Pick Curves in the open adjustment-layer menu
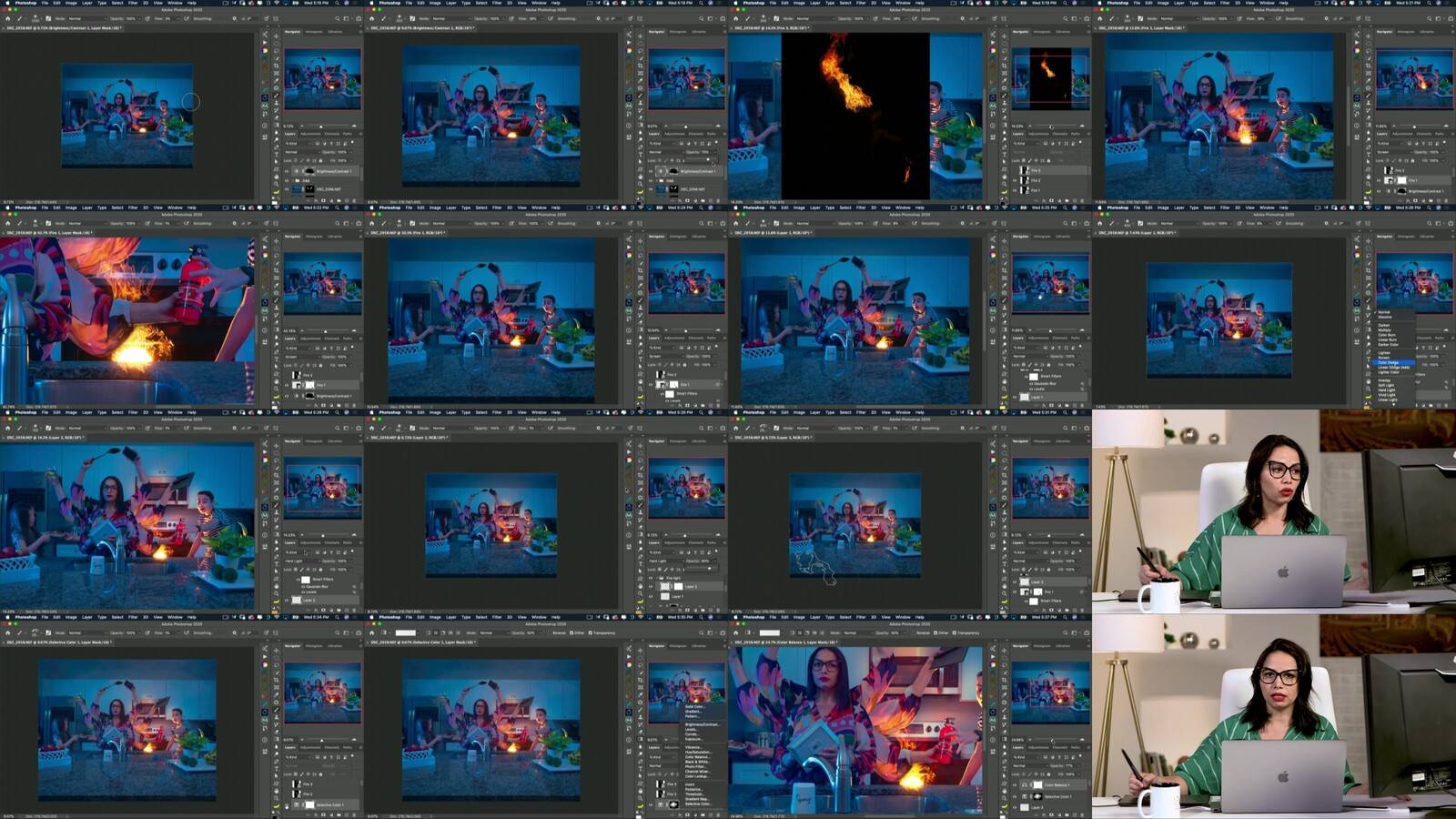The height and width of the screenshot is (819, 1456). point(691,734)
